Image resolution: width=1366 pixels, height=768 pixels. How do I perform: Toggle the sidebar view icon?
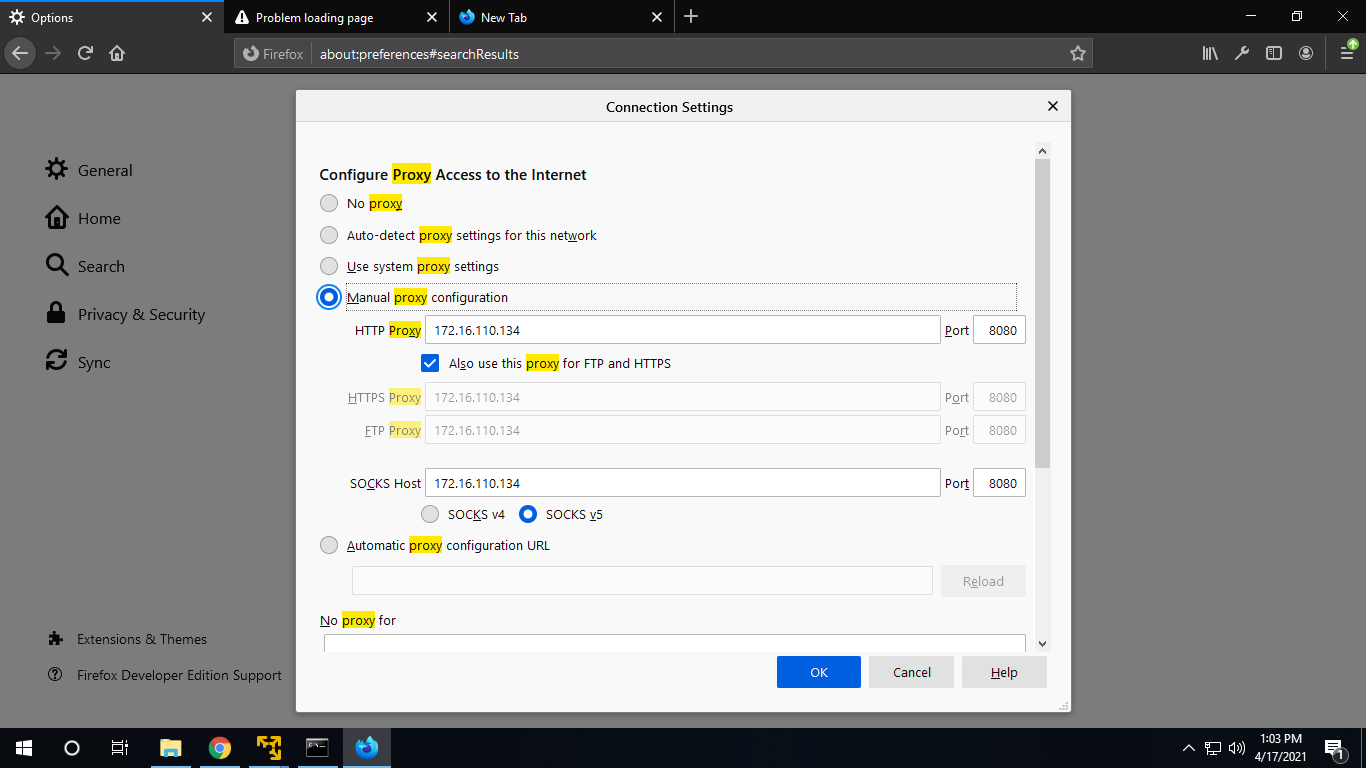pyautogui.click(x=1274, y=54)
